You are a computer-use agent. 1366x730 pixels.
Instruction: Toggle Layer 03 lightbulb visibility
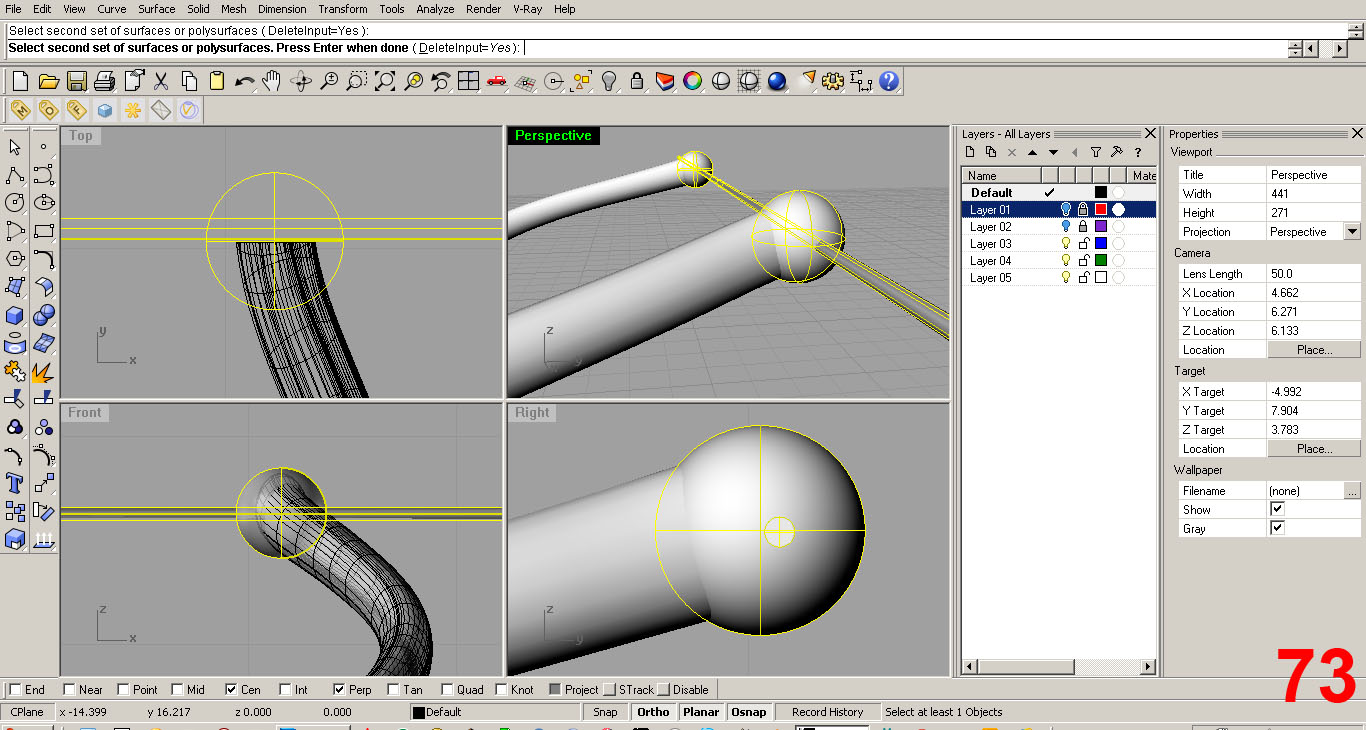pos(1066,244)
